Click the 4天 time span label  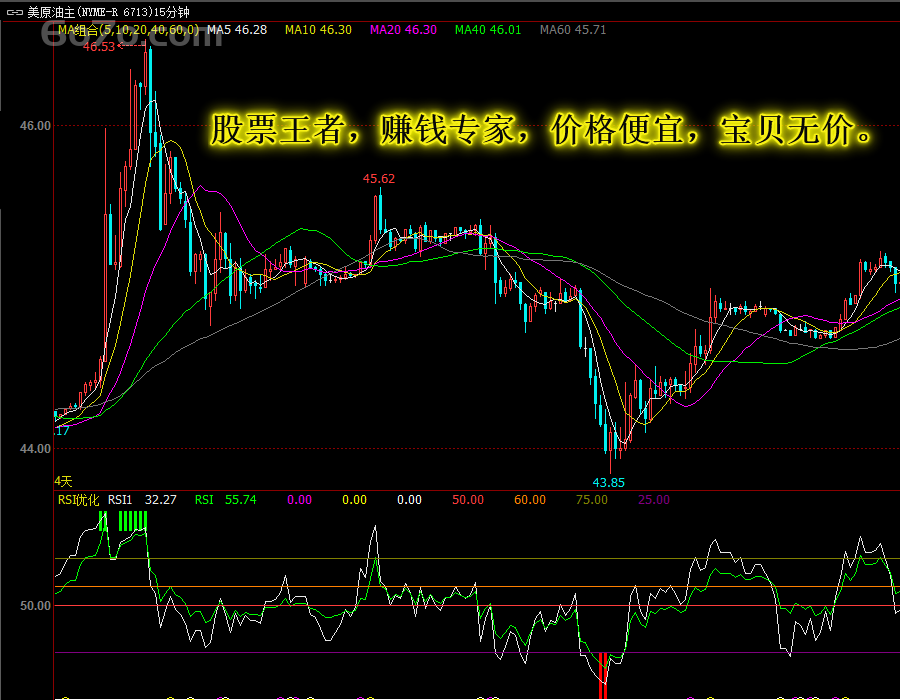(x=63, y=481)
